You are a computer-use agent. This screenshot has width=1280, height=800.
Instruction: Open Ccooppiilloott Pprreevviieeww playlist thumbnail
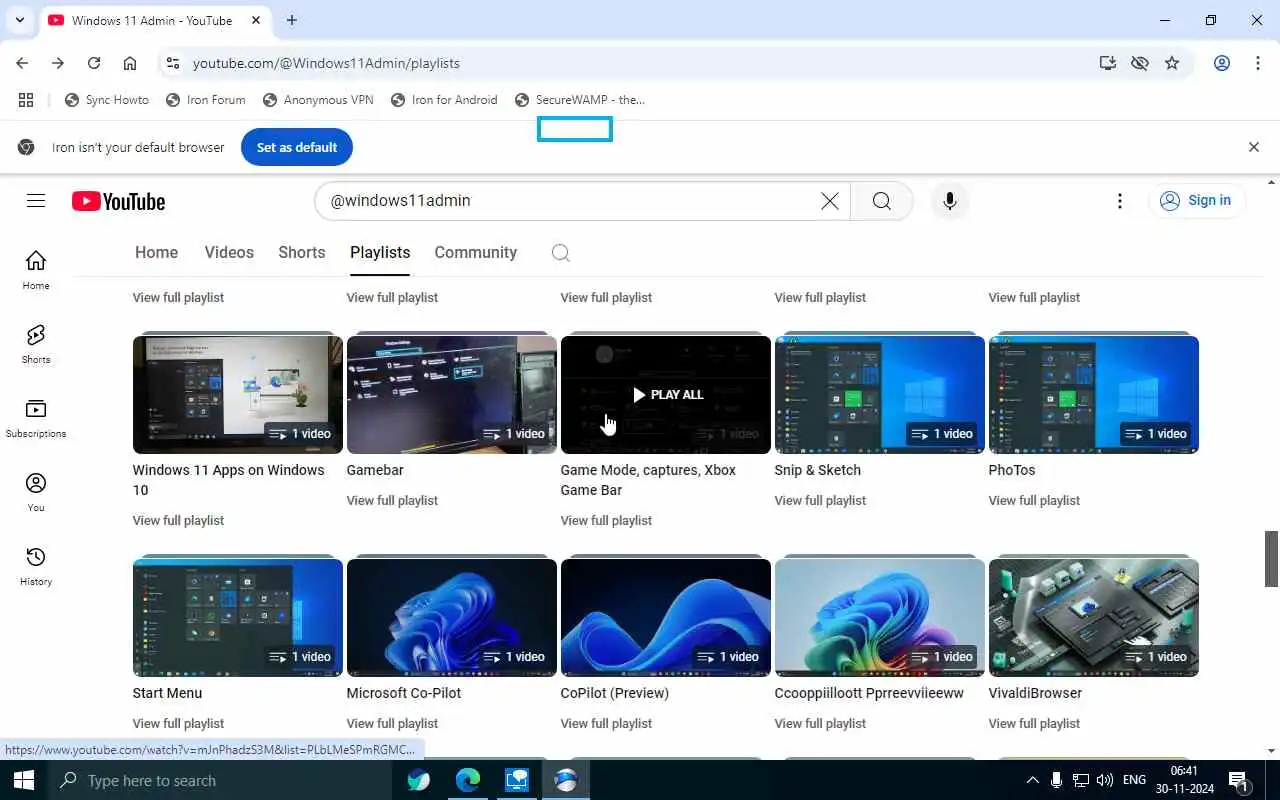(880, 618)
